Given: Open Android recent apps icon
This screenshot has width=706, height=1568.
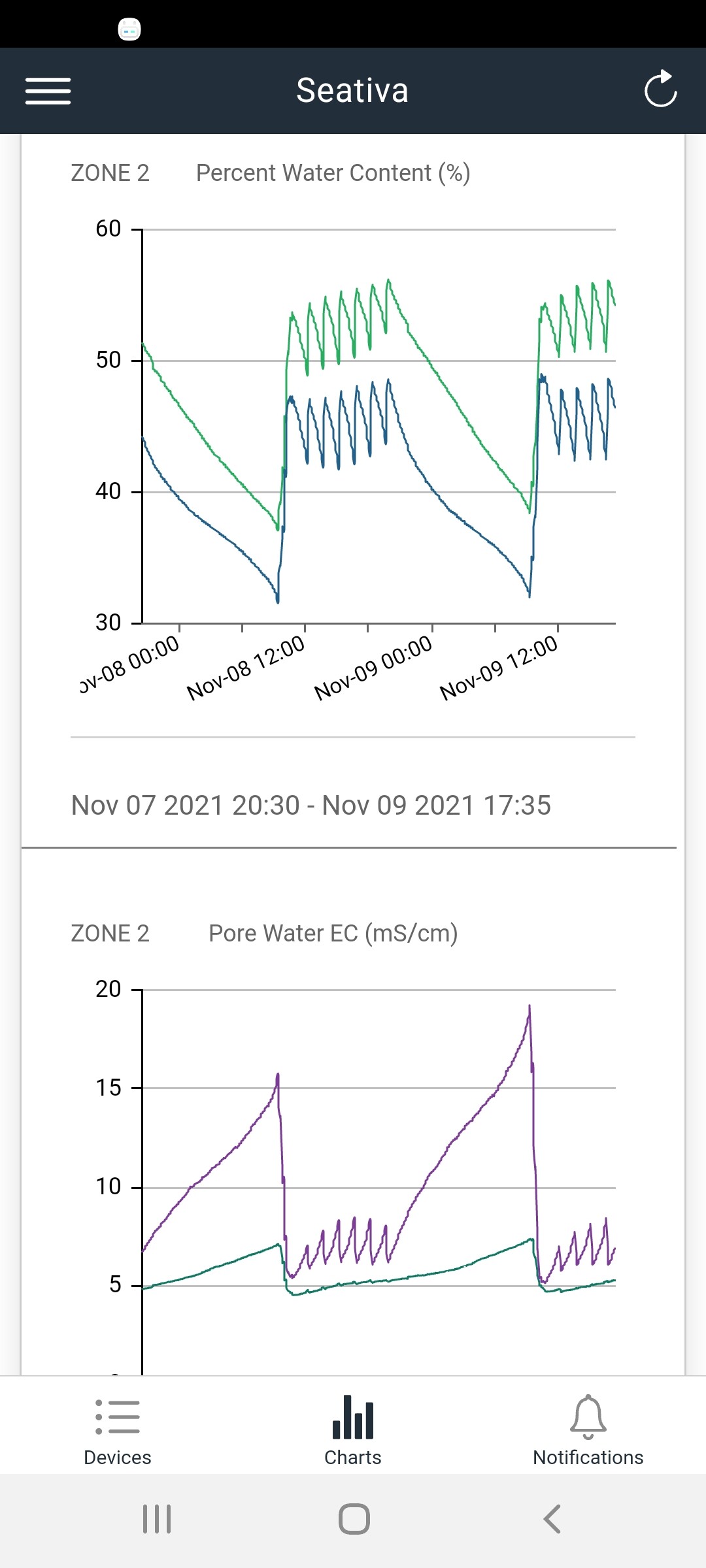Looking at the screenshot, I should point(157,1519).
